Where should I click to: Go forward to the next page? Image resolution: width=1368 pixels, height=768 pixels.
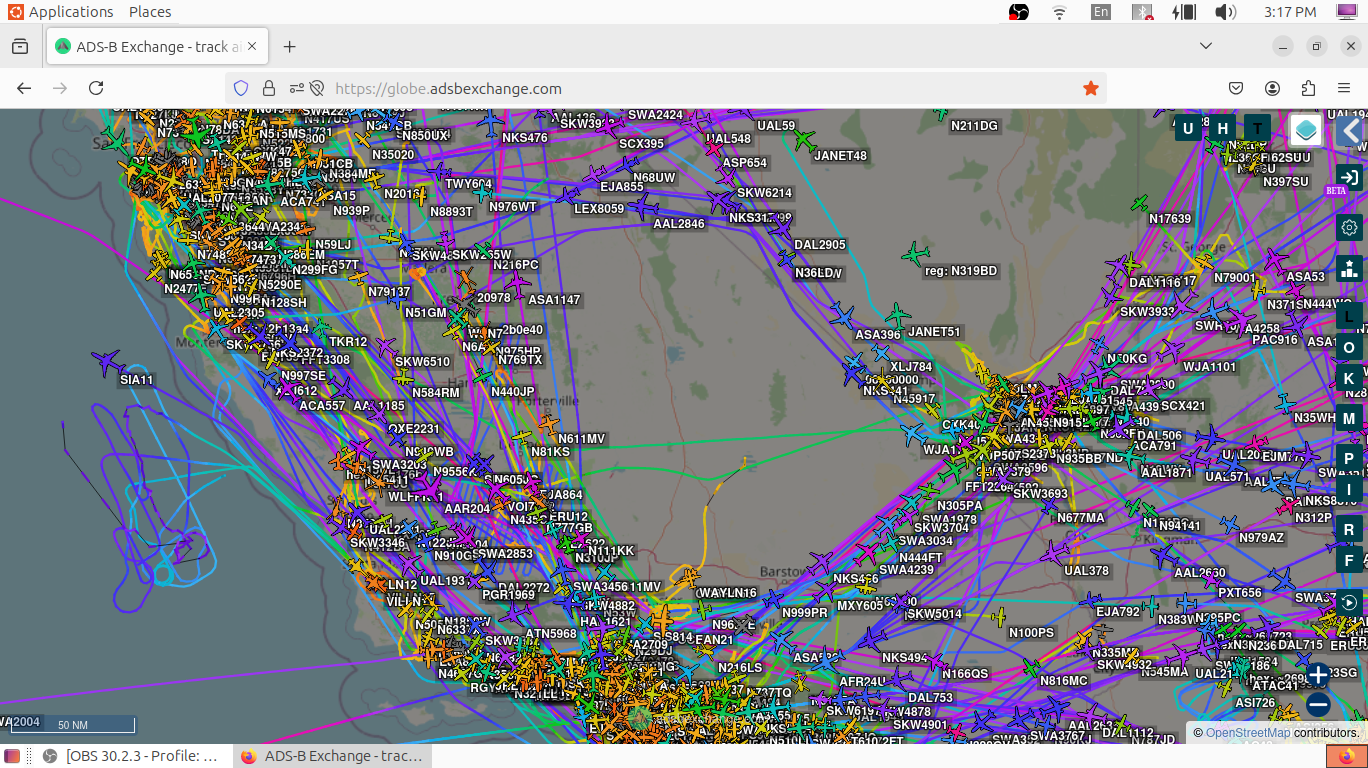pos(60,88)
